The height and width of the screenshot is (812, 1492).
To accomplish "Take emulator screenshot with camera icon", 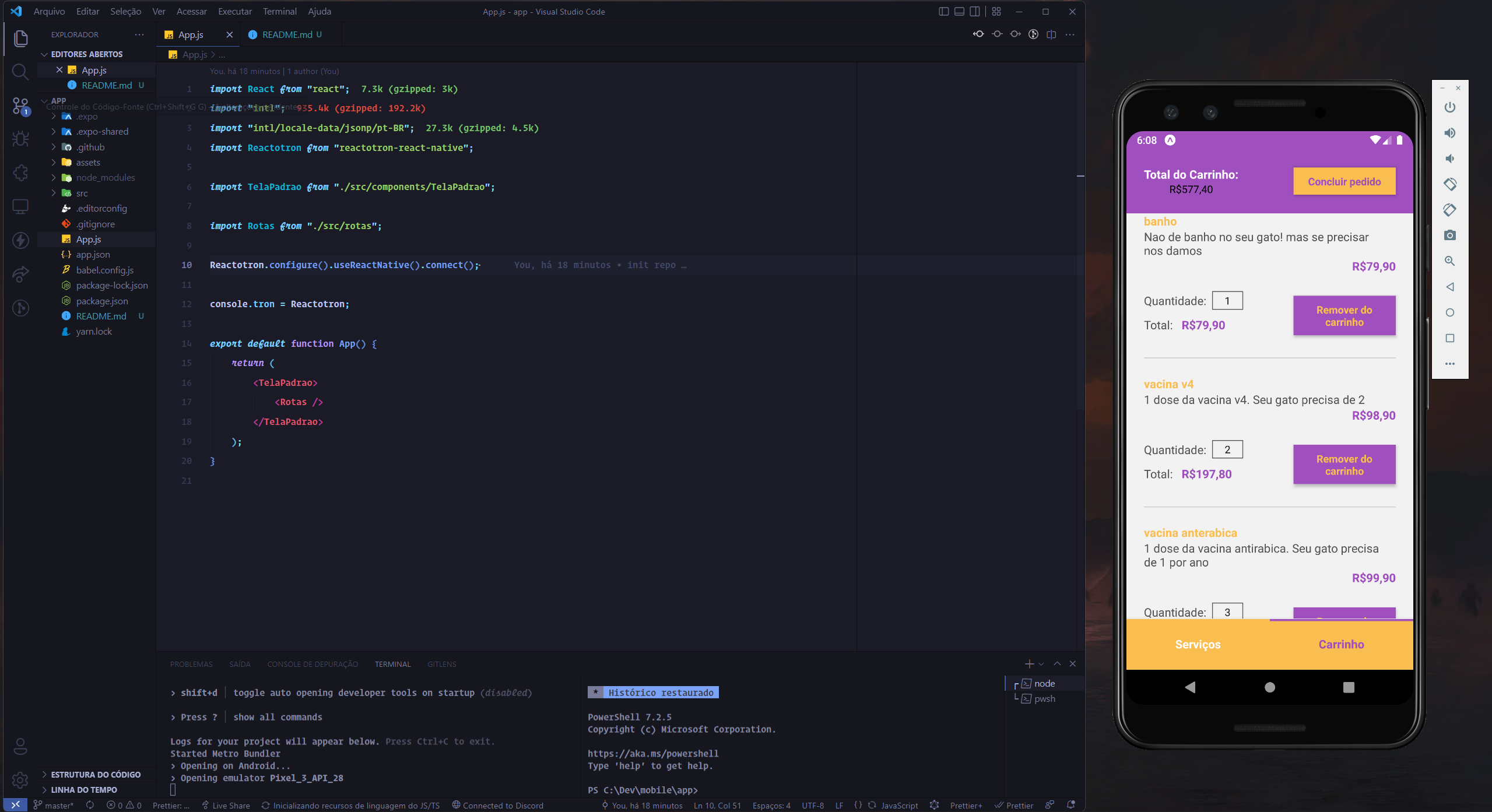I will (1449, 235).
